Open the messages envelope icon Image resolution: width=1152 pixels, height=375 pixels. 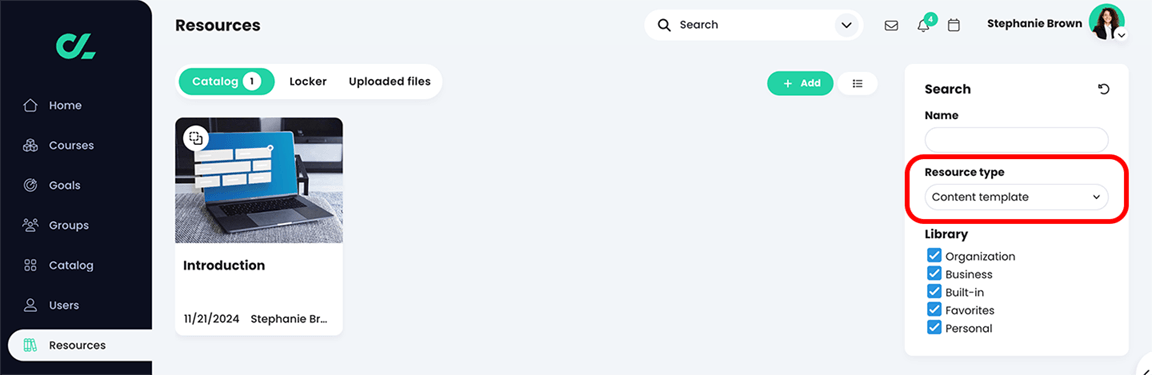click(891, 25)
